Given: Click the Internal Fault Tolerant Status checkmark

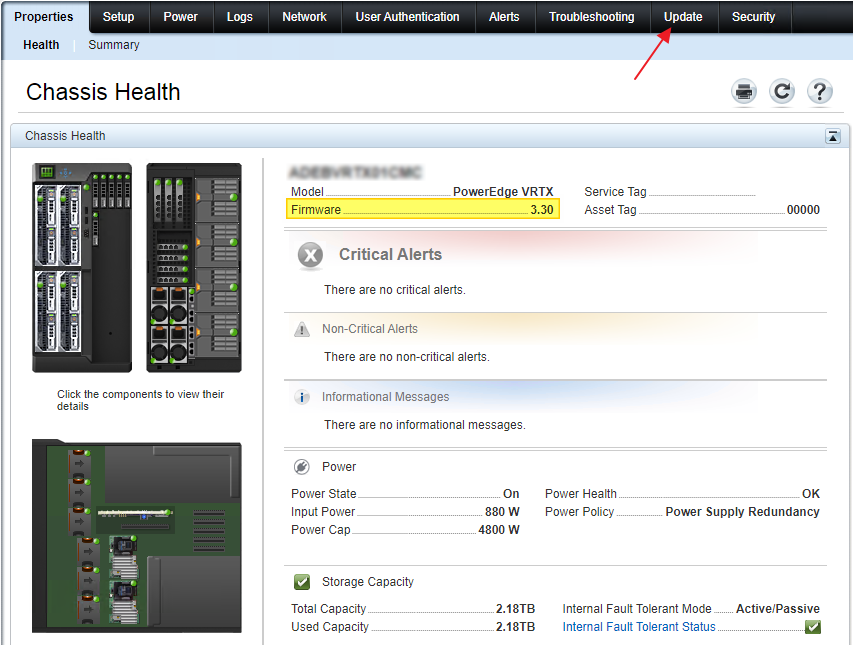Looking at the screenshot, I should (x=813, y=627).
